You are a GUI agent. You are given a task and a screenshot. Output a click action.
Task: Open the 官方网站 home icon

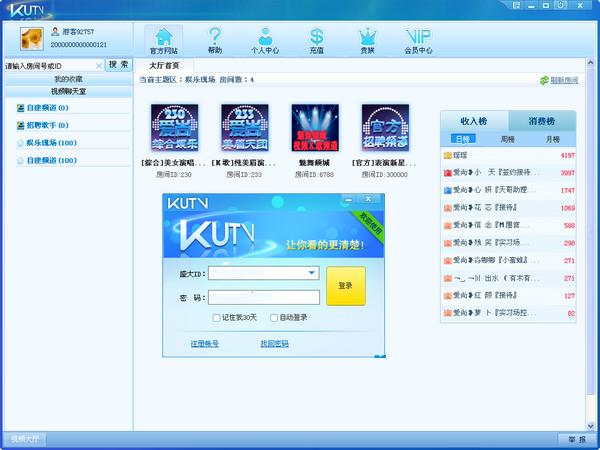[x=164, y=41]
